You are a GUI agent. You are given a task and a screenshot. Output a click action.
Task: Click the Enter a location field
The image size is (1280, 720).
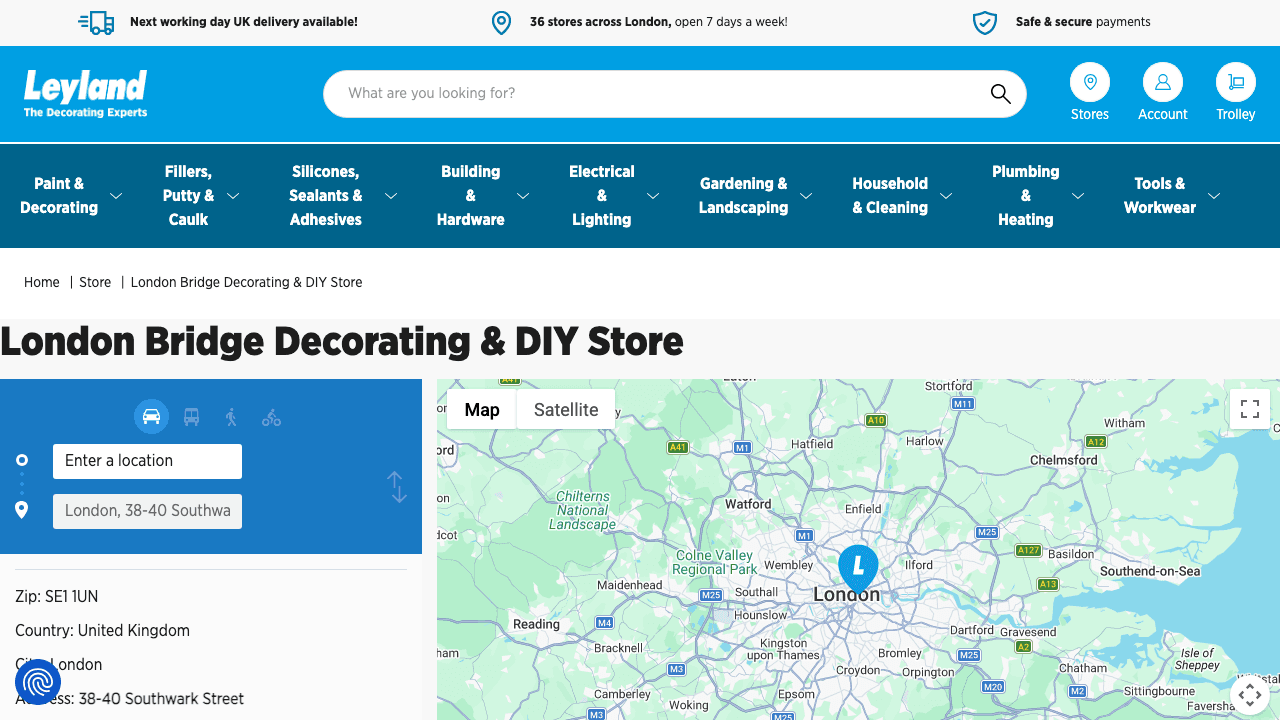click(147, 461)
